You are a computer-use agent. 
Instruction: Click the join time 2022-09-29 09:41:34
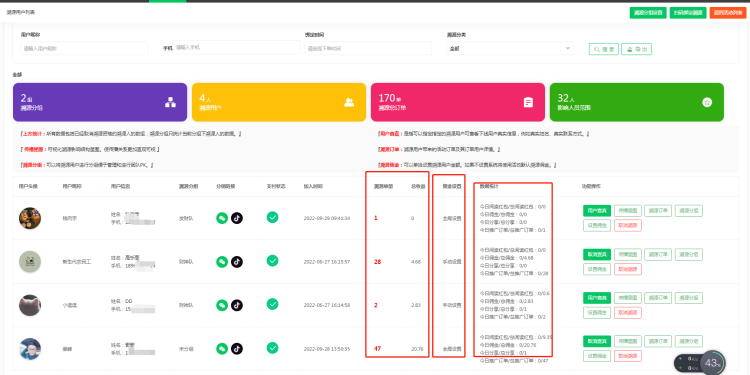click(x=327, y=219)
